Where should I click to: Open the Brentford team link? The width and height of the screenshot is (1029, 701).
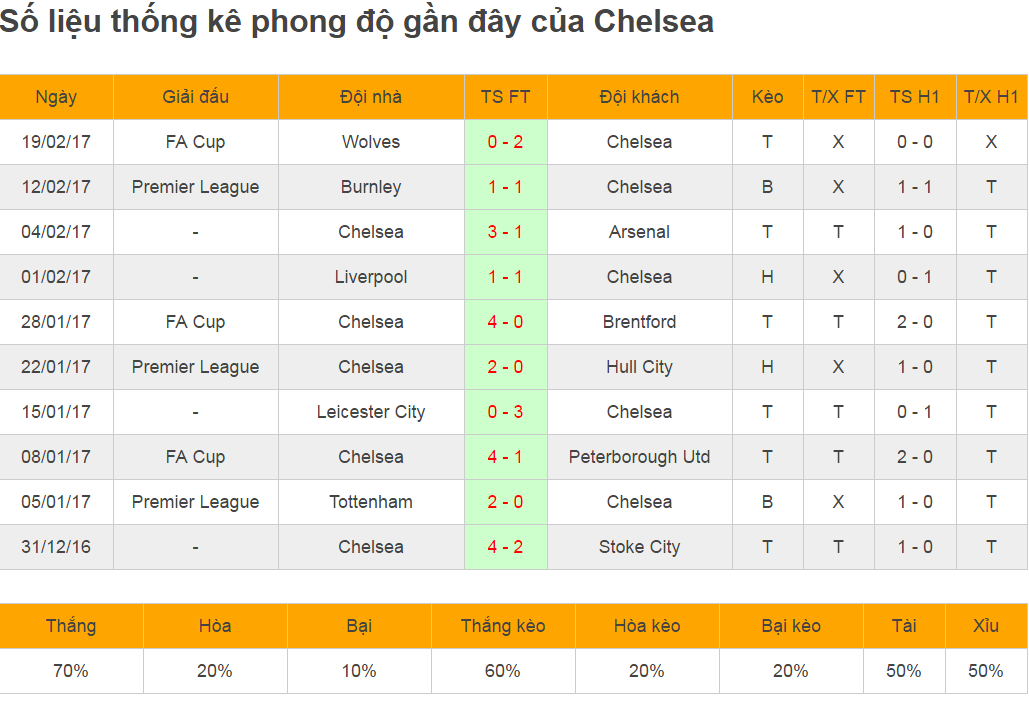coord(639,322)
